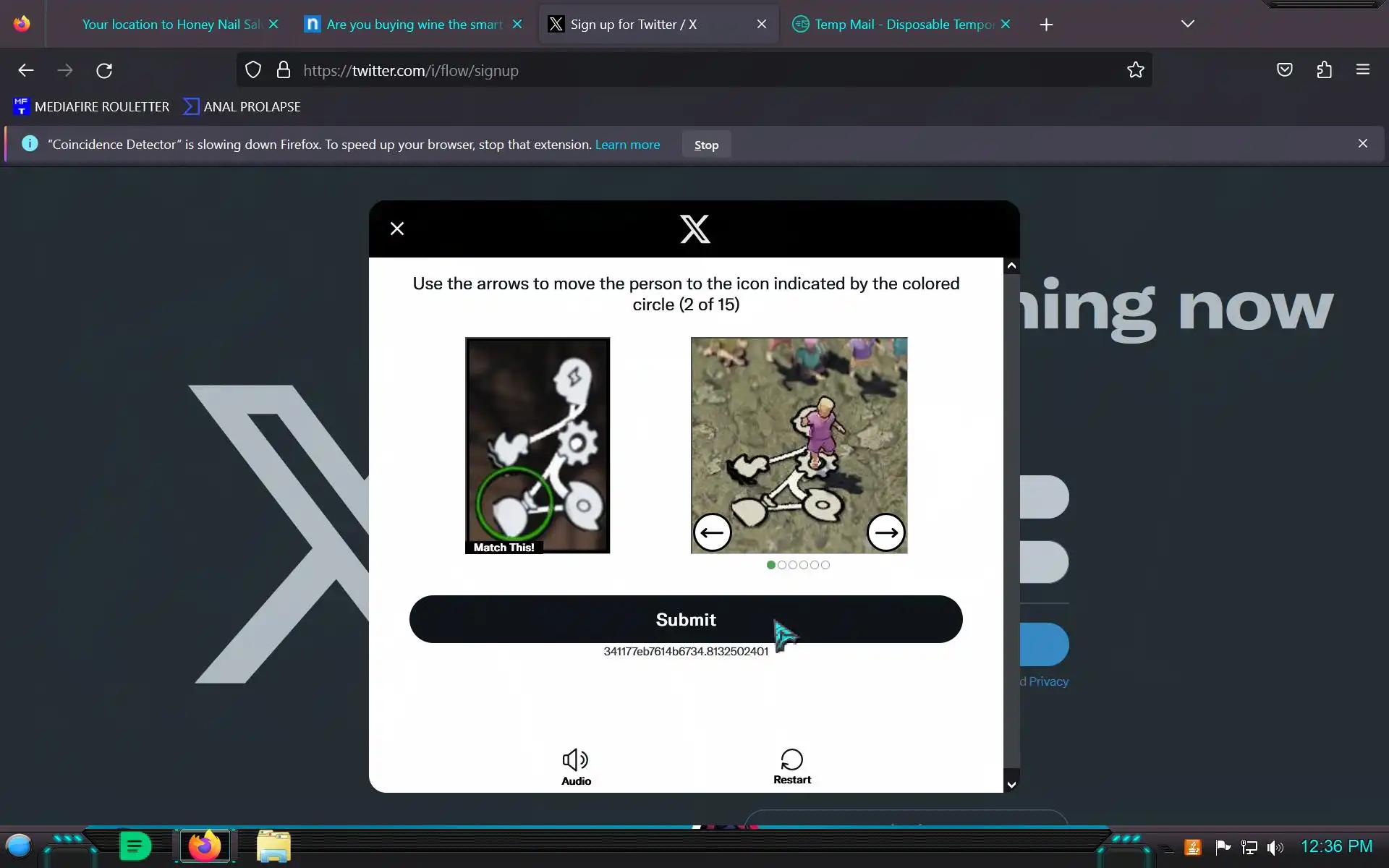Submit the captcha answer

click(685, 619)
